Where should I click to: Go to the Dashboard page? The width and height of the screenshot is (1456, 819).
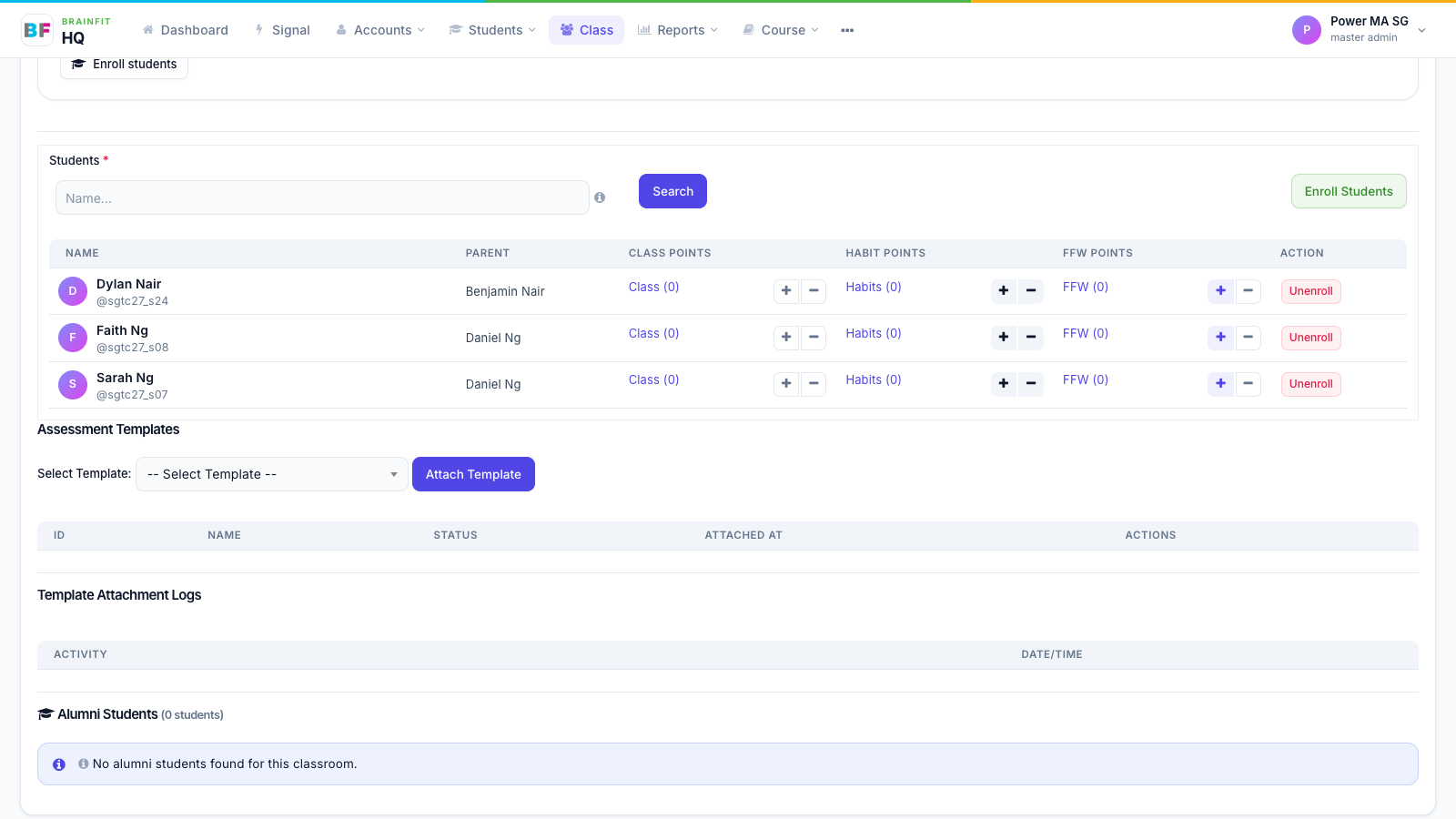(186, 30)
